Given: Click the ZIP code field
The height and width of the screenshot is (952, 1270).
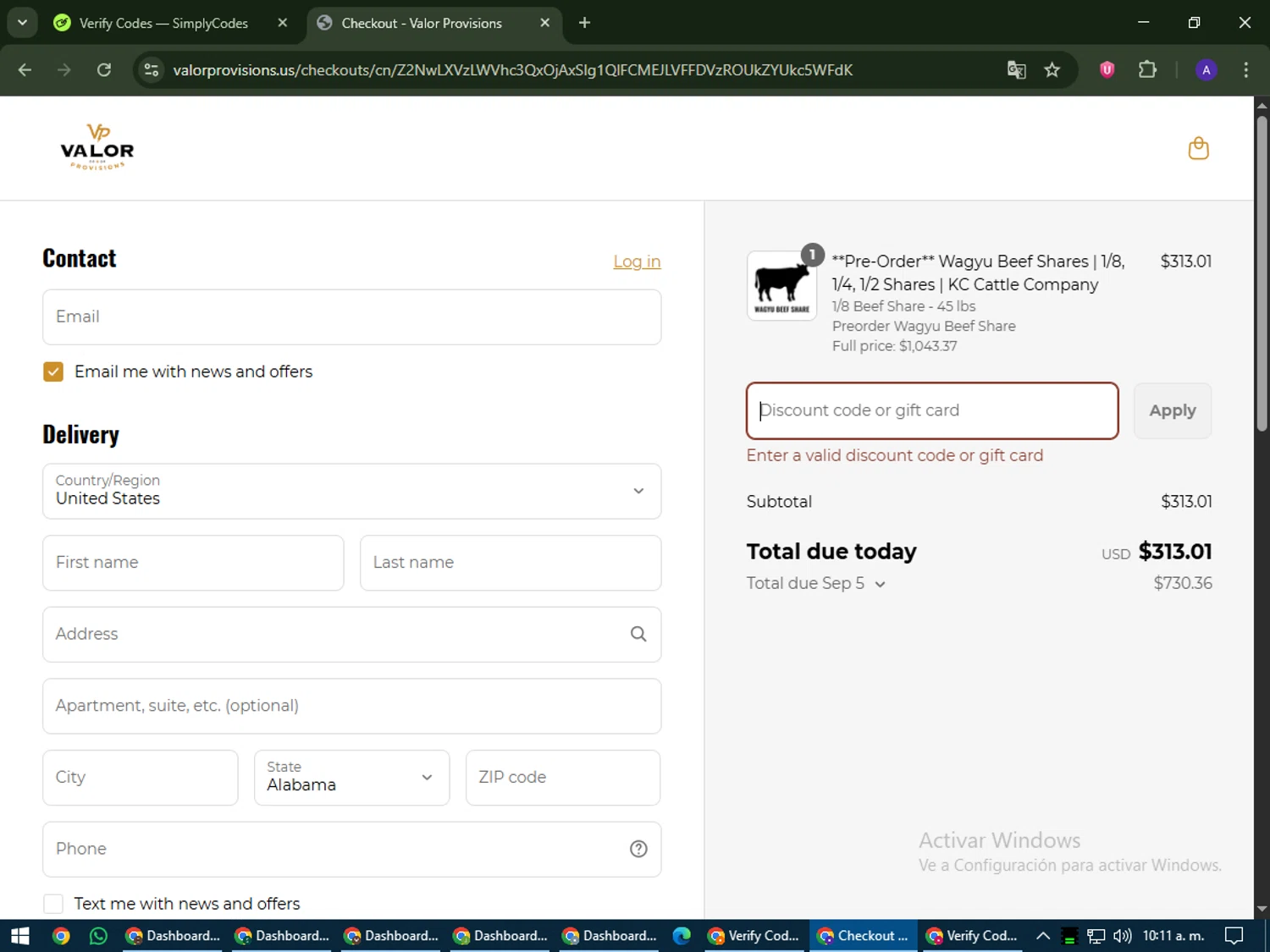Looking at the screenshot, I should [x=563, y=777].
